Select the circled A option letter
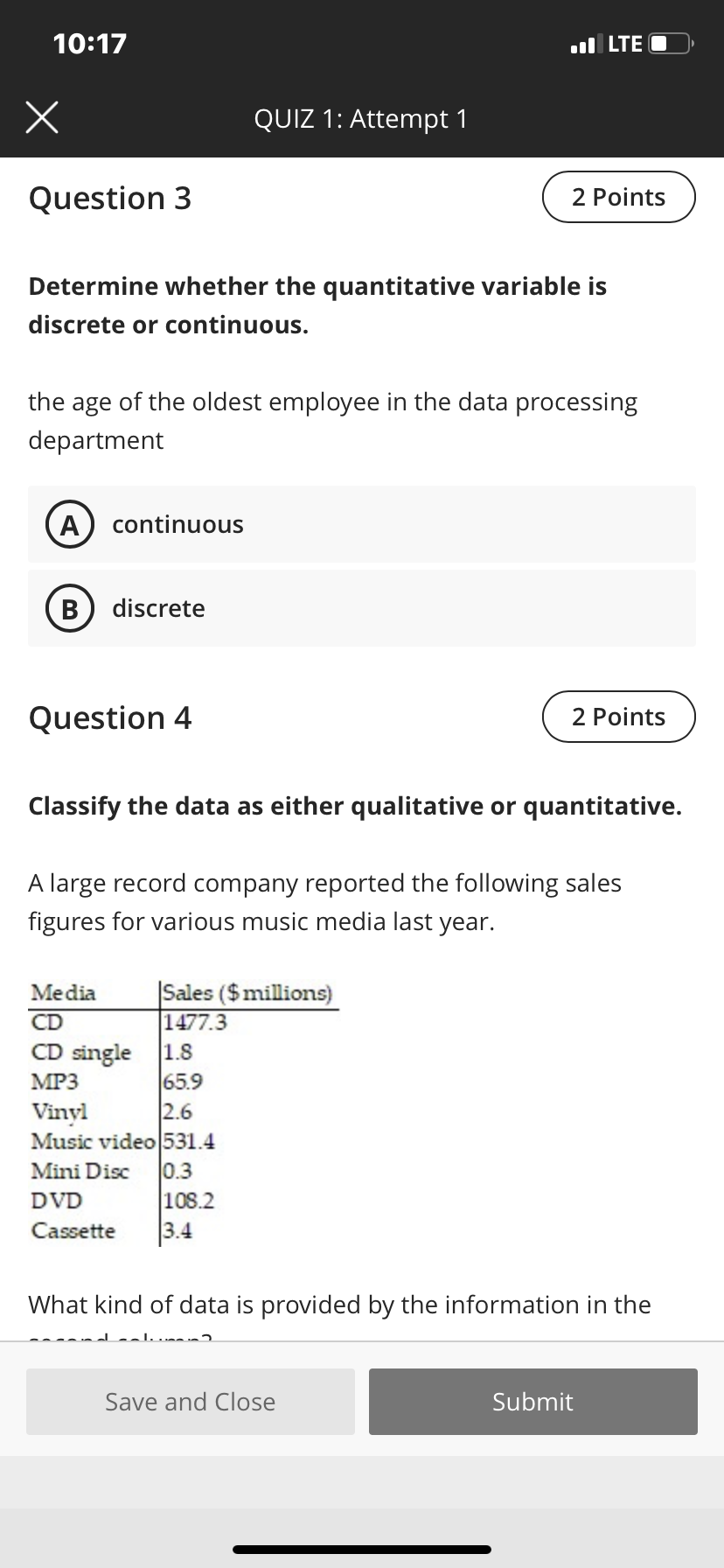This screenshot has width=724, height=1568. pos(64,525)
